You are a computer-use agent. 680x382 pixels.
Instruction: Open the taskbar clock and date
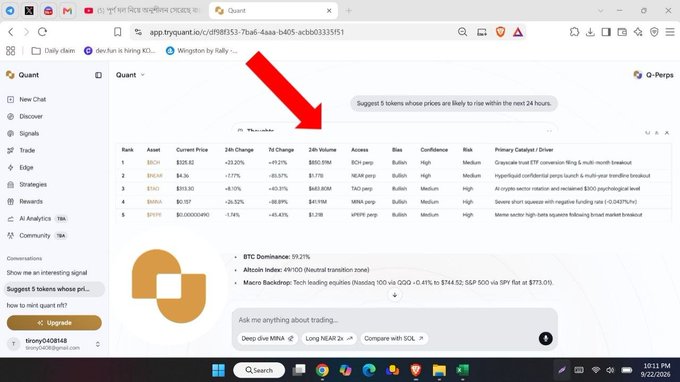[656, 370]
